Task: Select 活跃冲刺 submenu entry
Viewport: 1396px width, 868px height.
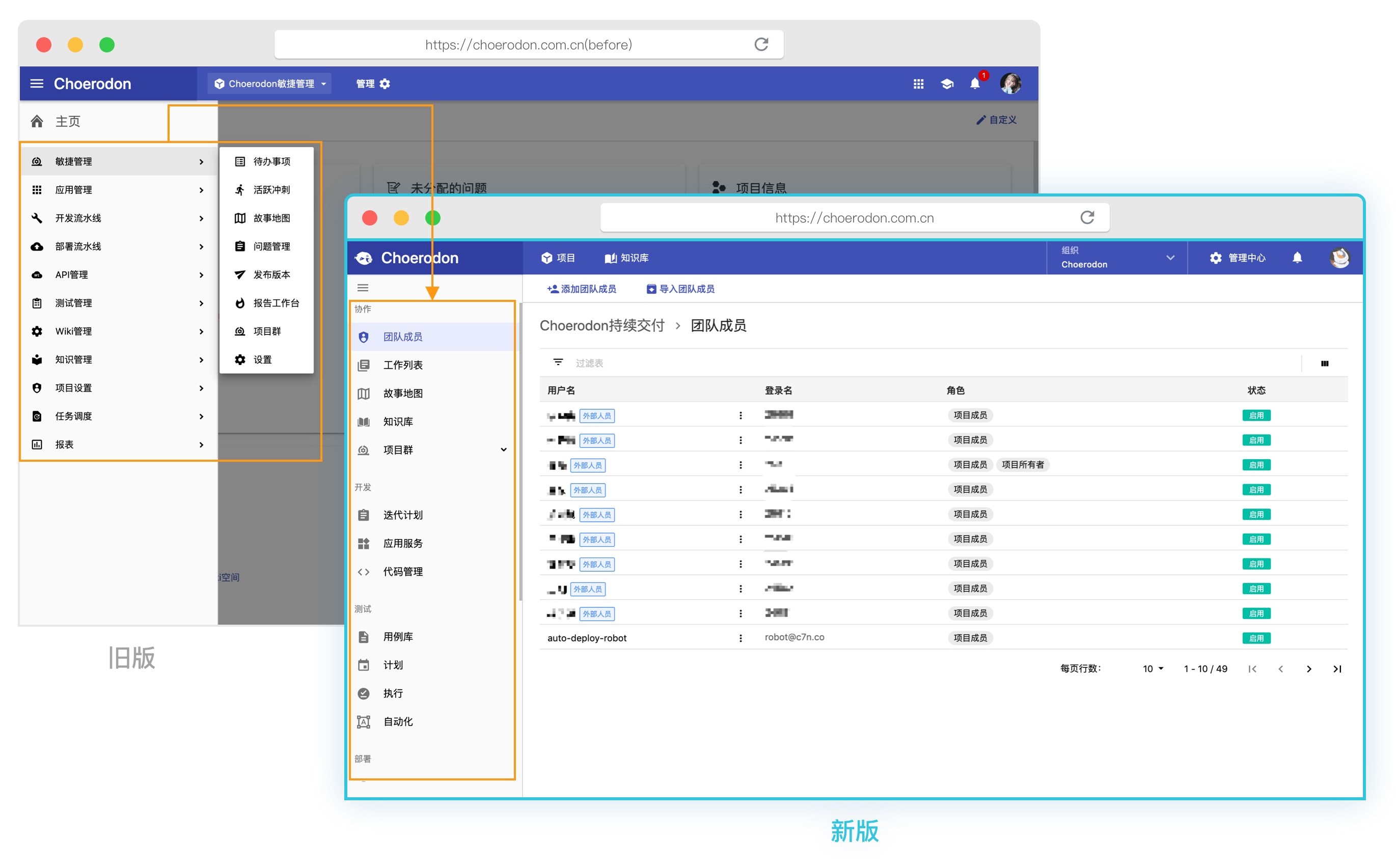Action: click(x=266, y=190)
